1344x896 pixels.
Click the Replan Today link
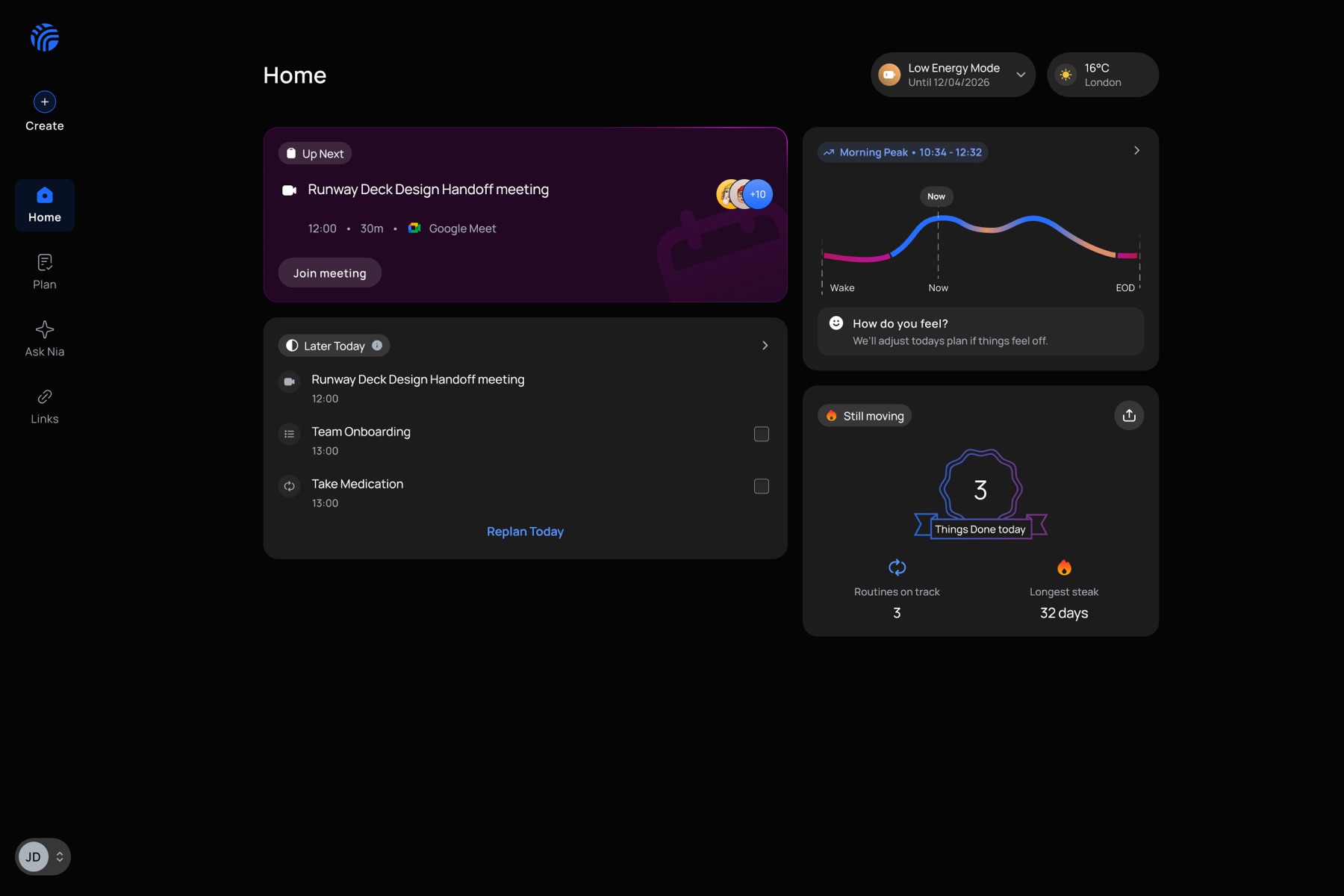click(525, 532)
